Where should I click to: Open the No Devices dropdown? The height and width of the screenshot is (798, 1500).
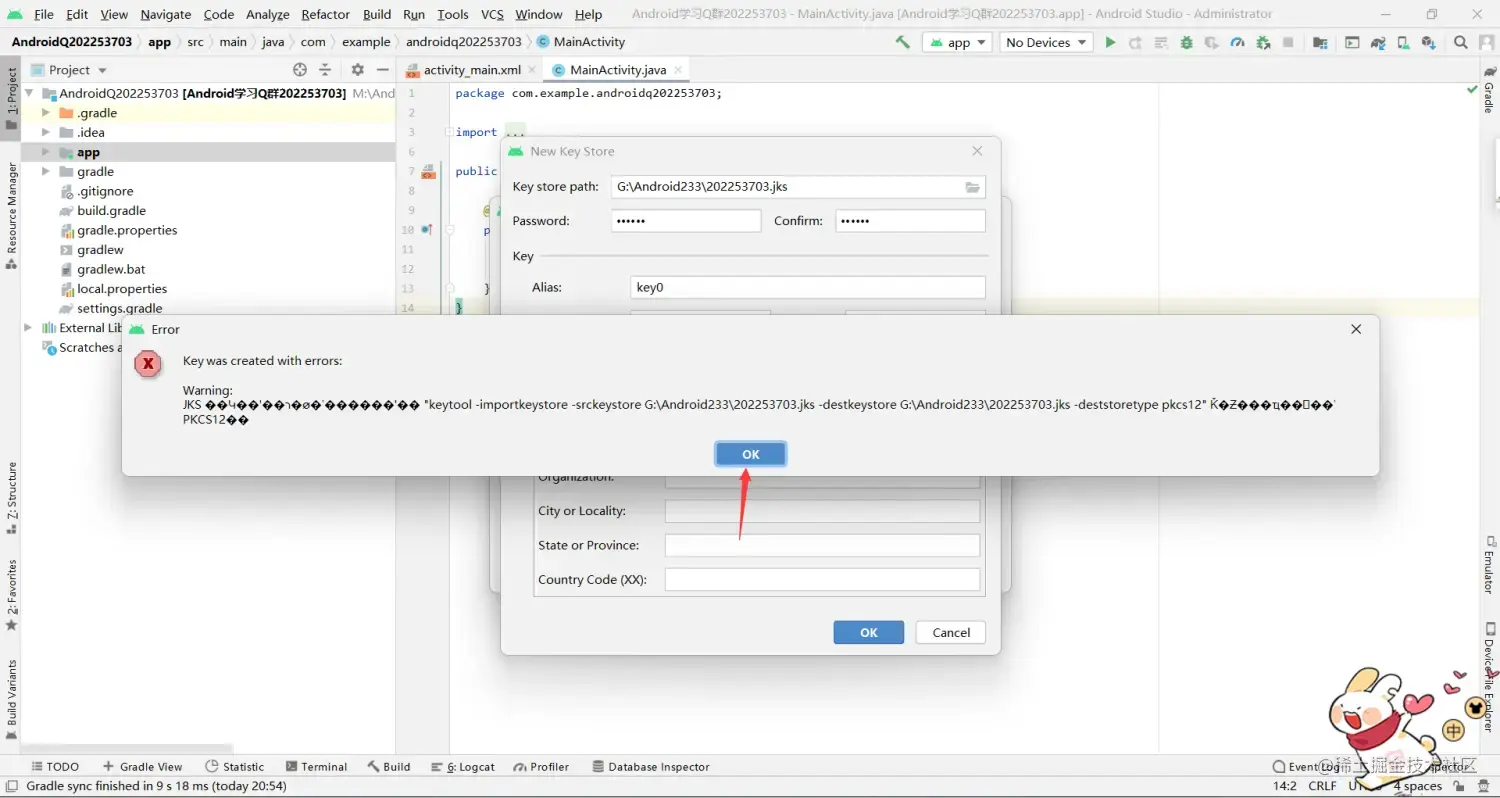tap(1046, 42)
